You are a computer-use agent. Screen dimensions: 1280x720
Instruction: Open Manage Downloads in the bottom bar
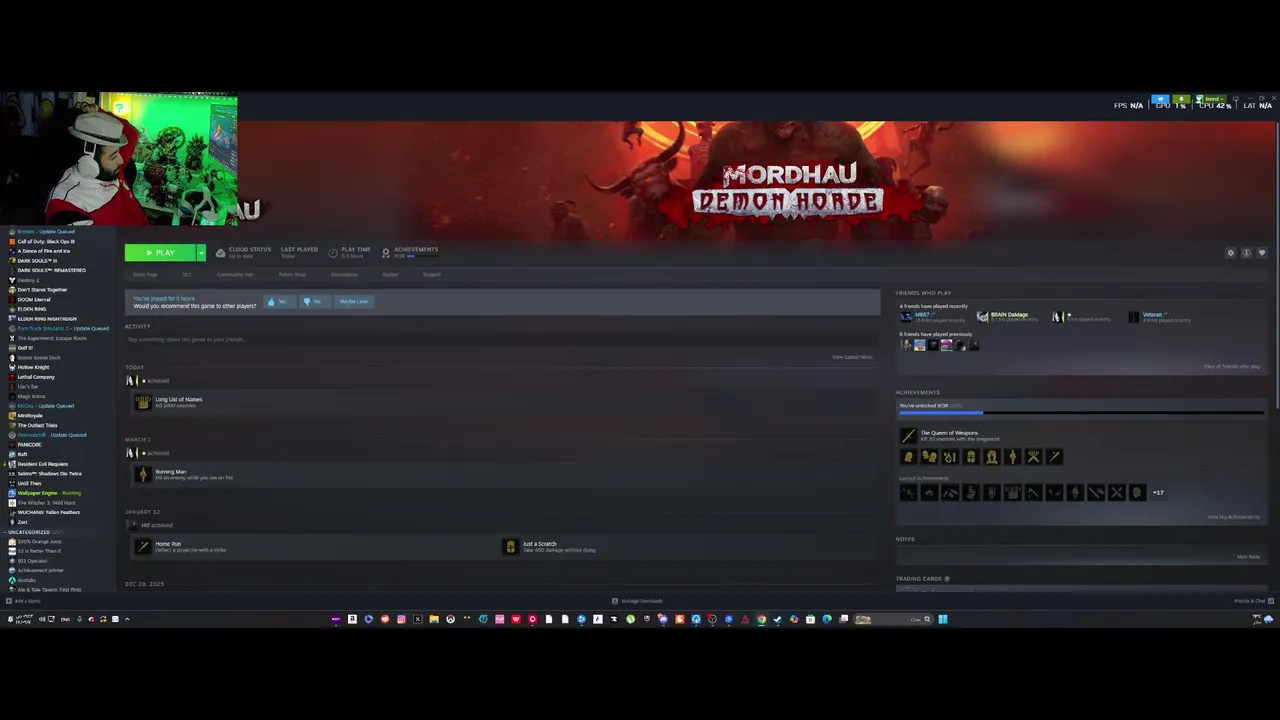pyautogui.click(x=637, y=601)
